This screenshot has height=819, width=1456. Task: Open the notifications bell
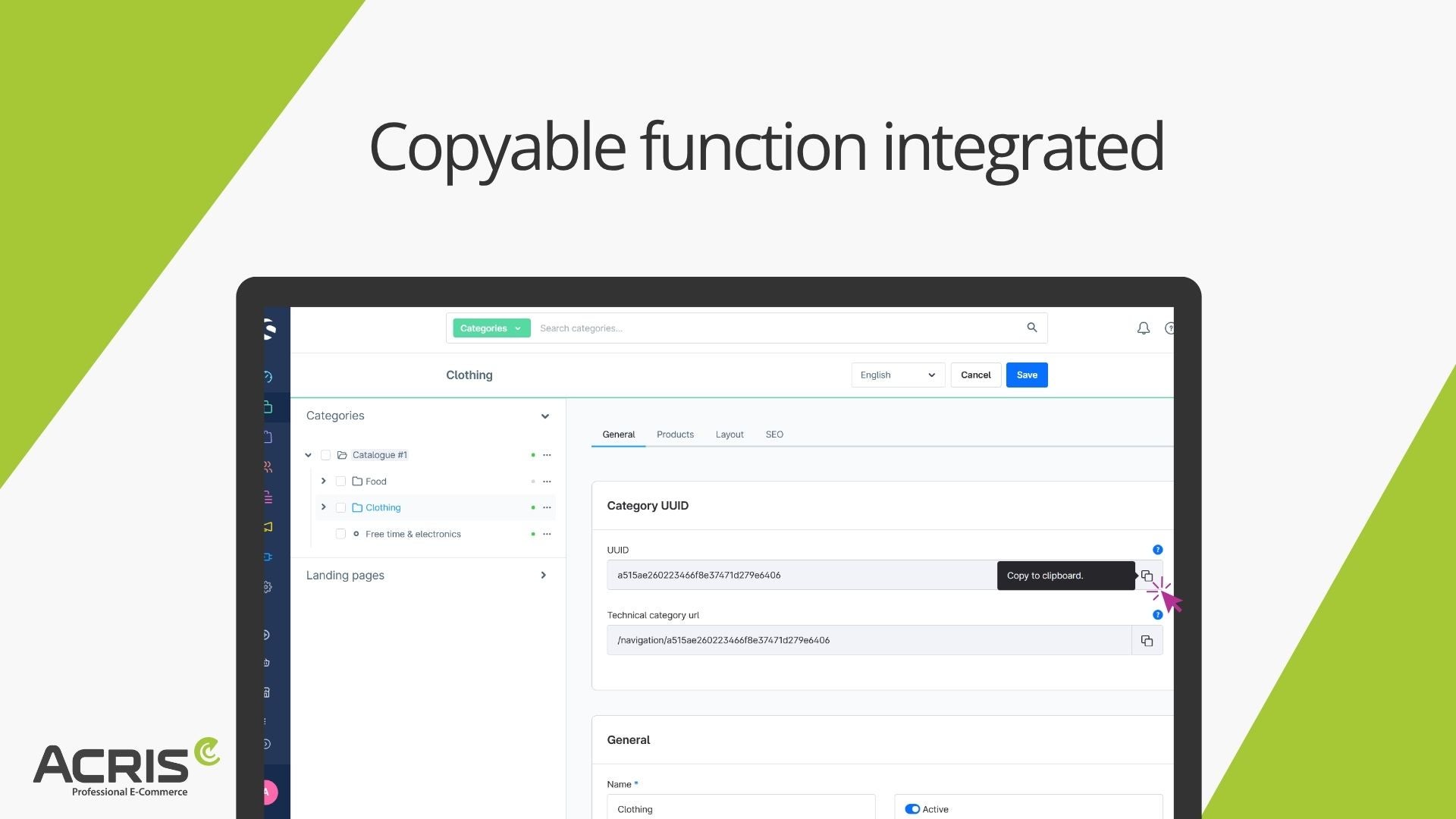coord(1143,328)
